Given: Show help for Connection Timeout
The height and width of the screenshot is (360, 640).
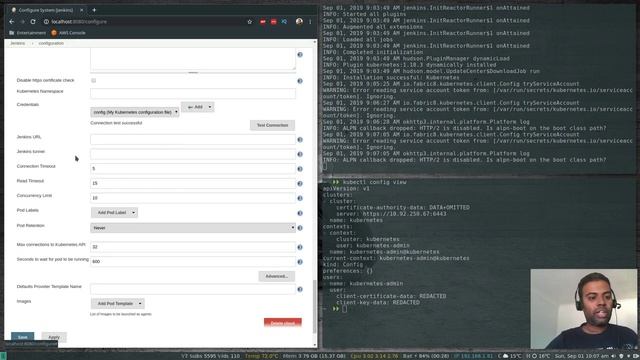Looking at the screenshot, I should 300,169.
